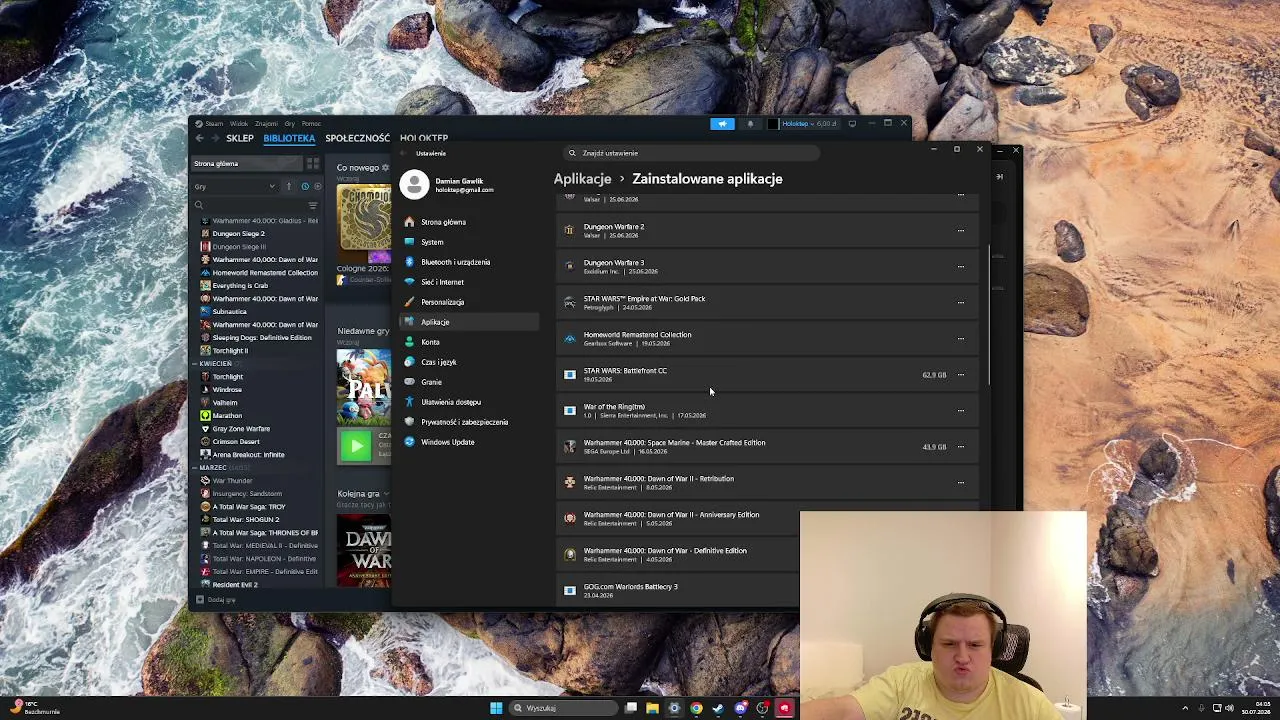Open options for Space Marine Master Crafted Edition
Image resolution: width=1280 pixels, height=720 pixels.
[x=961, y=447]
